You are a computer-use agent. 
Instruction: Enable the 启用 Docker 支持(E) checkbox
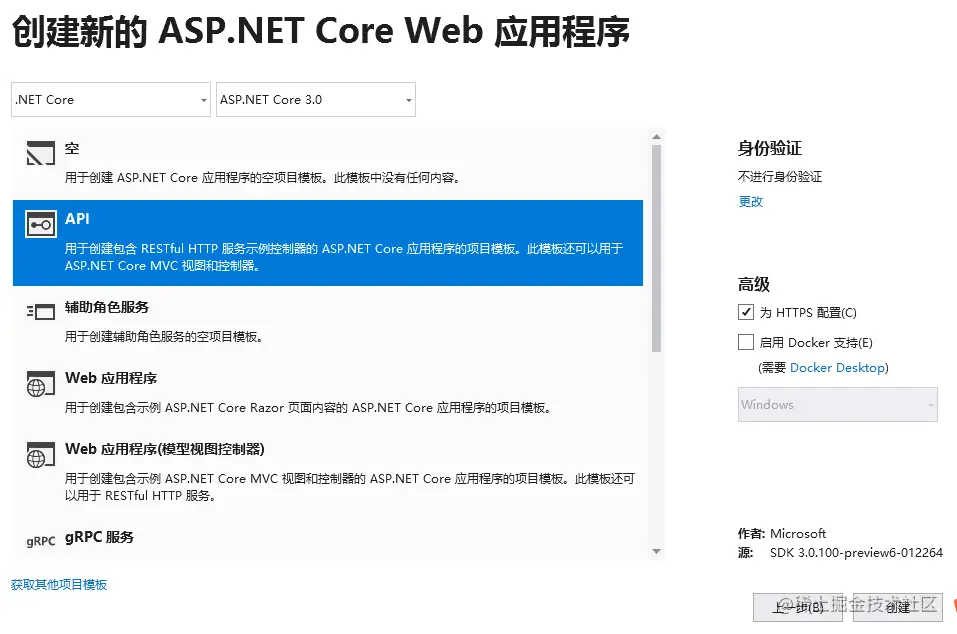tap(746, 342)
